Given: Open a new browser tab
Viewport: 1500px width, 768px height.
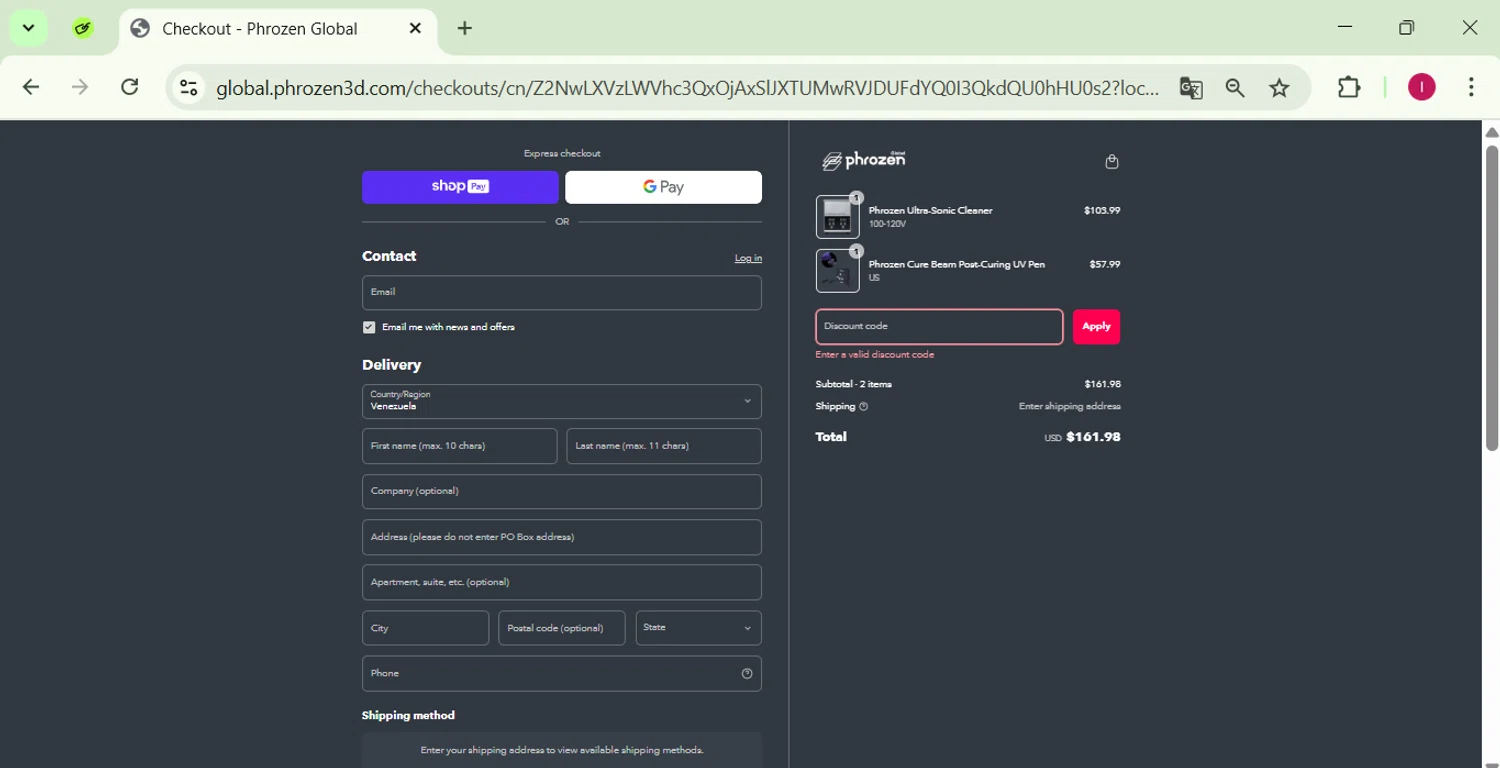Looking at the screenshot, I should (x=465, y=29).
